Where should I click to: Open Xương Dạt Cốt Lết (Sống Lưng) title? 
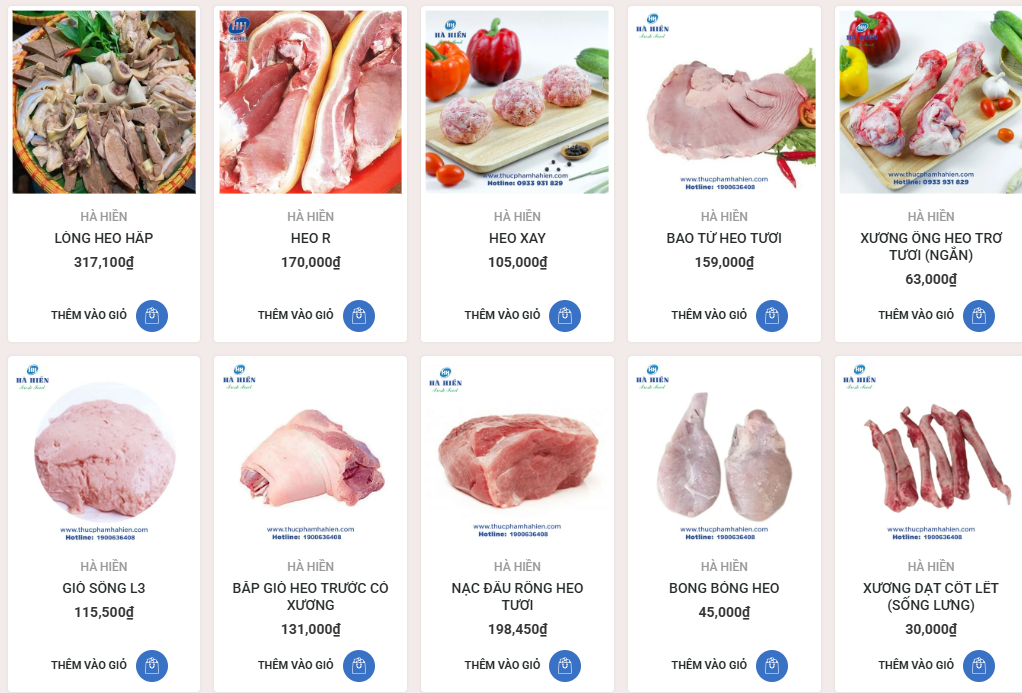coord(931,597)
